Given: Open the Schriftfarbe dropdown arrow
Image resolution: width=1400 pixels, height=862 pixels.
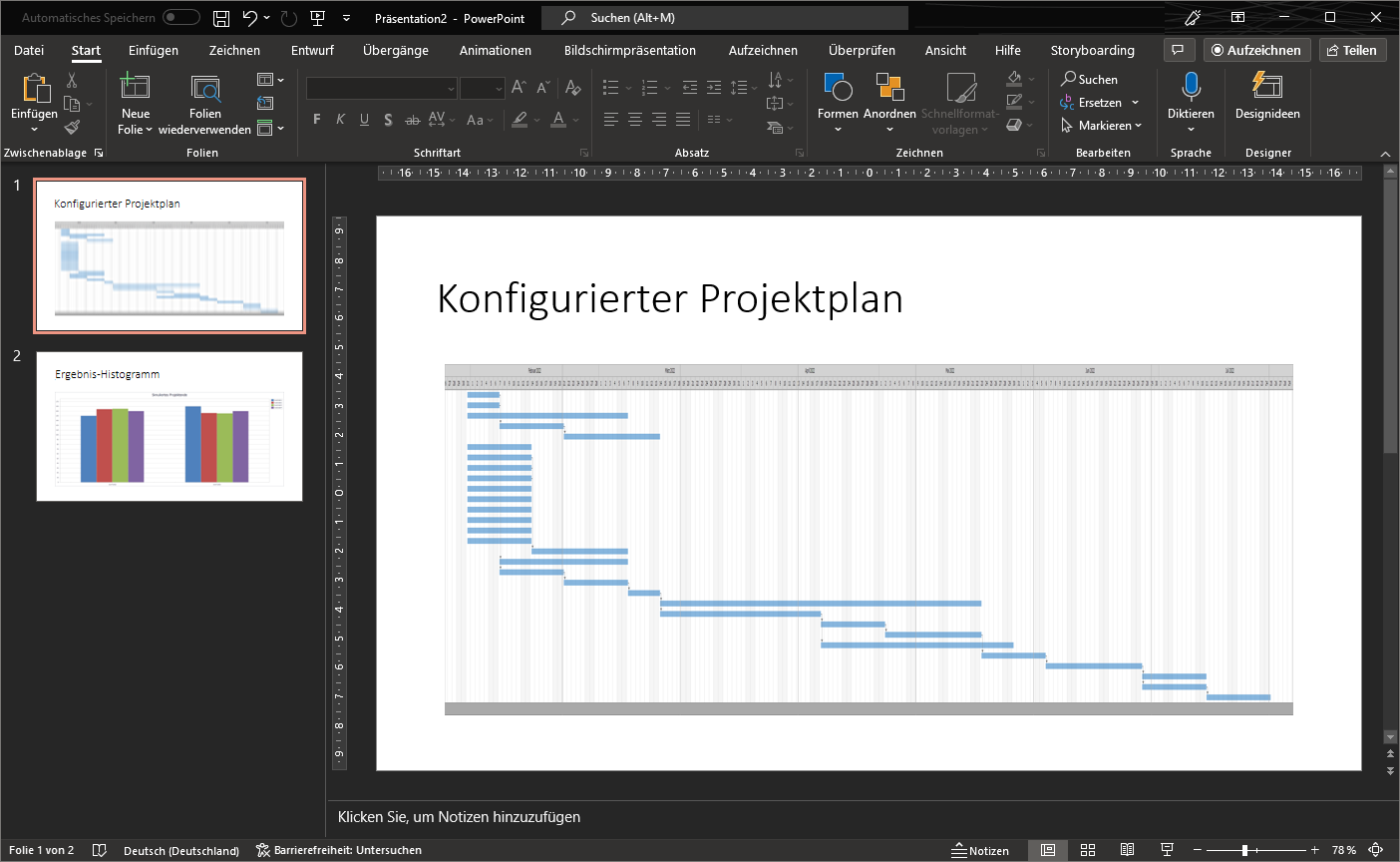Looking at the screenshot, I should tap(573, 120).
